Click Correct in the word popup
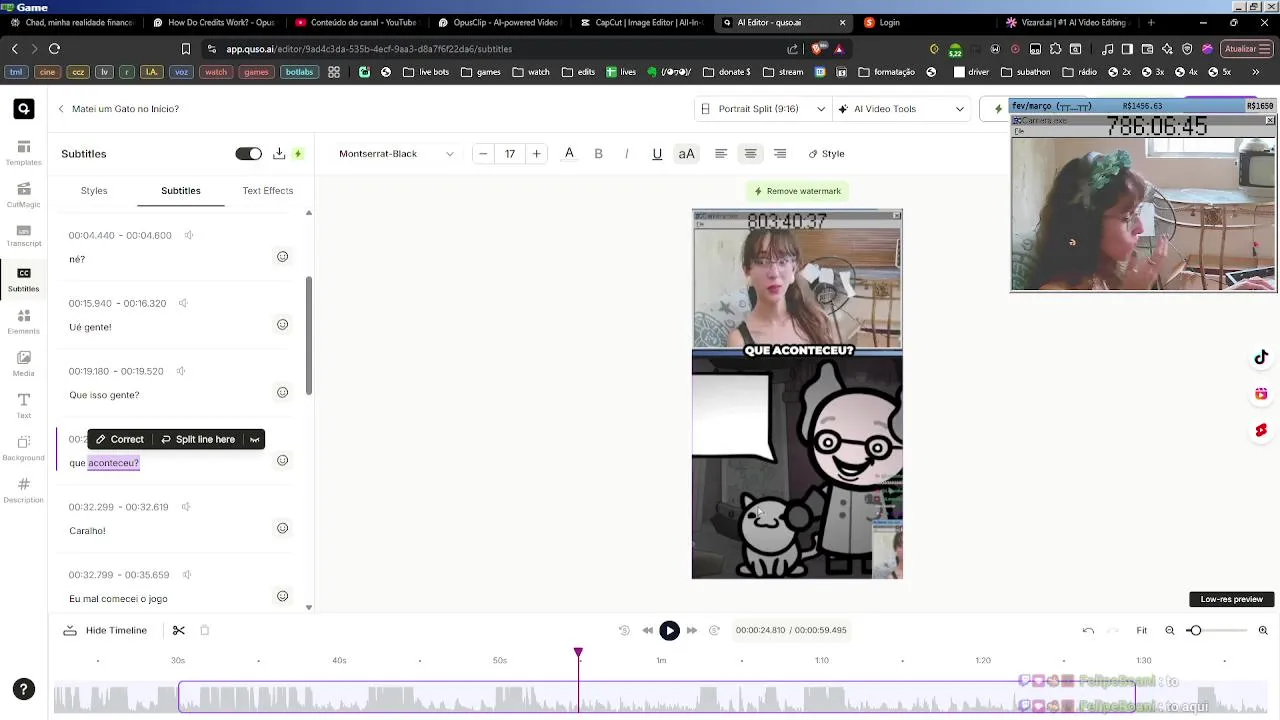Viewport: 1280px width, 720px height. click(x=120, y=439)
